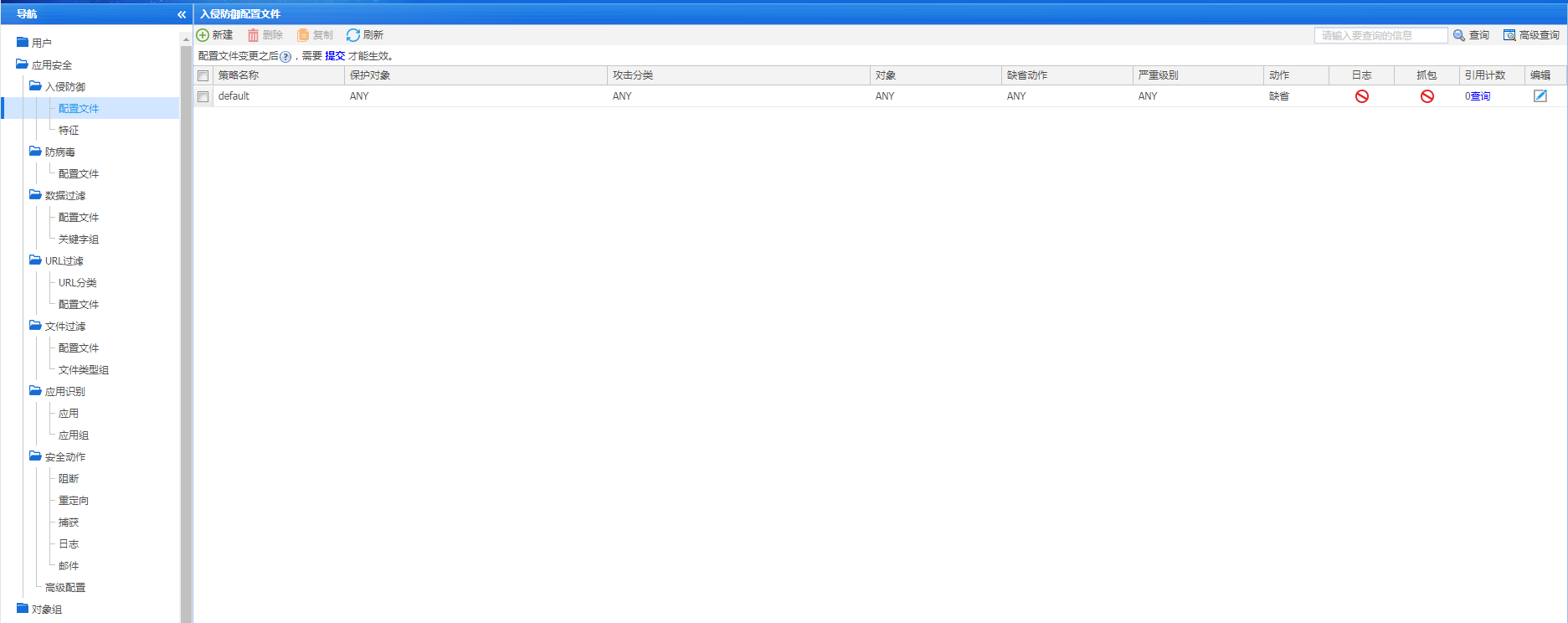Open the URL分类 item
Image resolution: width=1568 pixels, height=623 pixels.
coord(78,282)
